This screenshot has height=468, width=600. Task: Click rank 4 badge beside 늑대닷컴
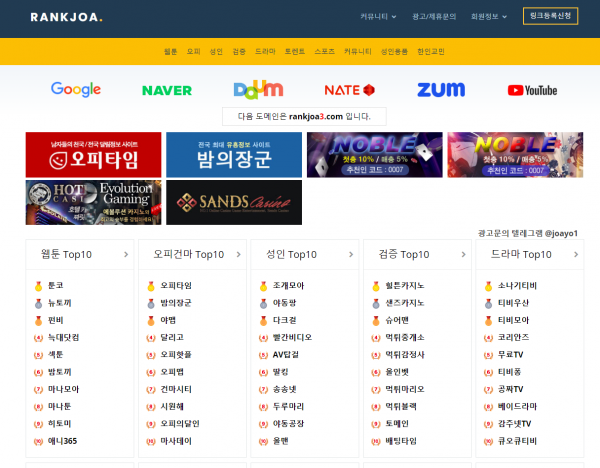coord(38,338)
